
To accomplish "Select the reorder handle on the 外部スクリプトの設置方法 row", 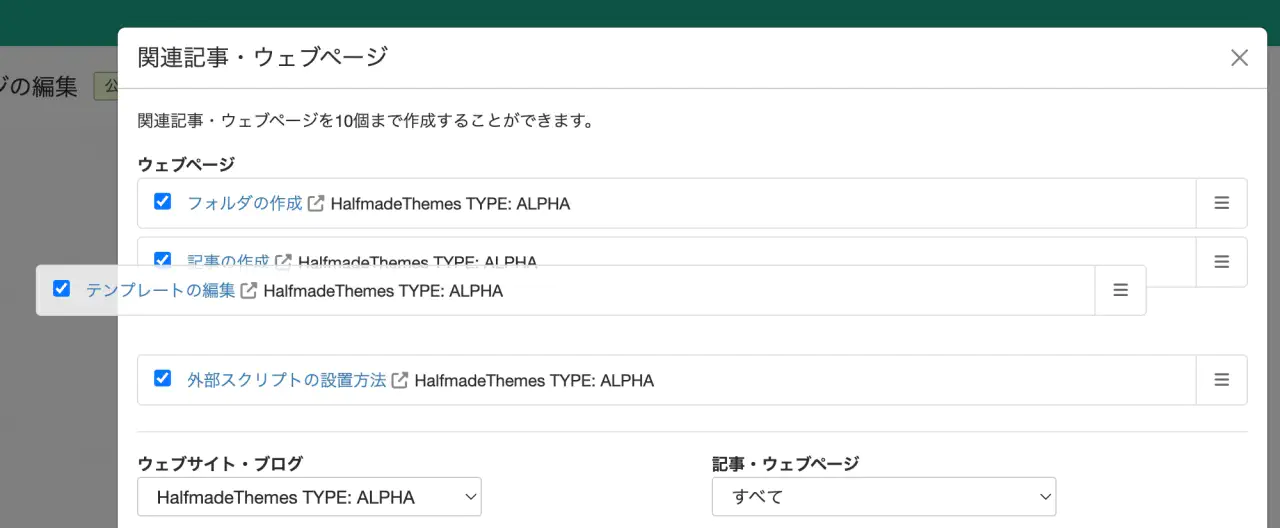I will (1221, 380).
